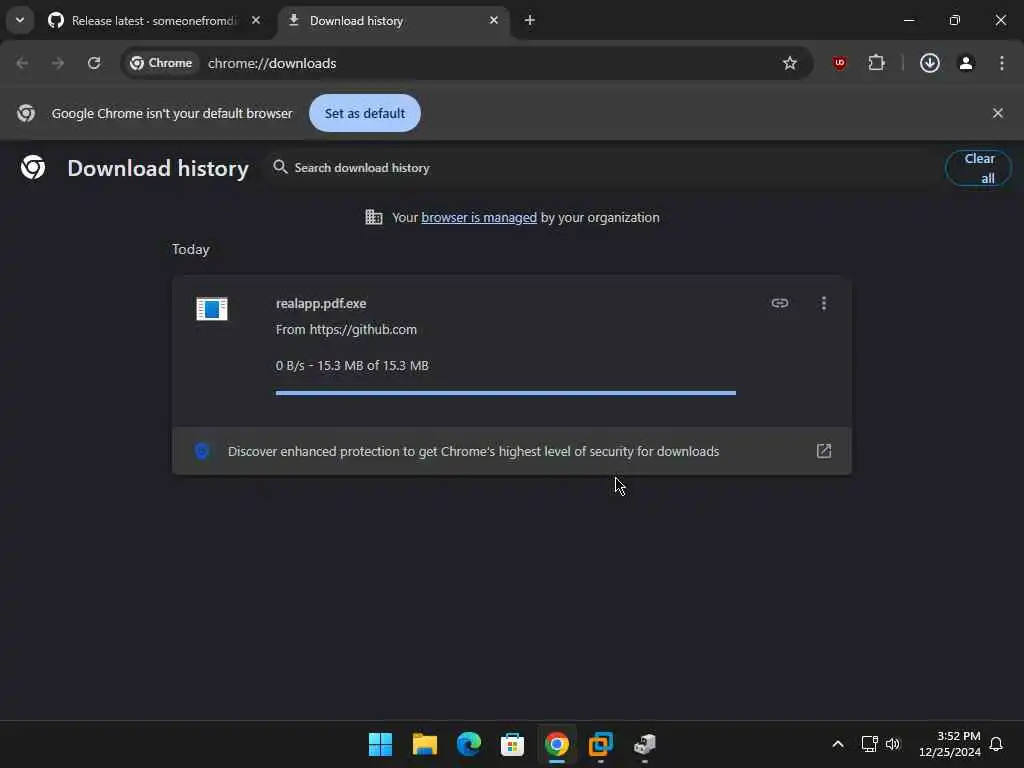Viewport: 1024px width, 768px height.
Task: Open the notifications bell icon
Action: [x=996, y=744]
